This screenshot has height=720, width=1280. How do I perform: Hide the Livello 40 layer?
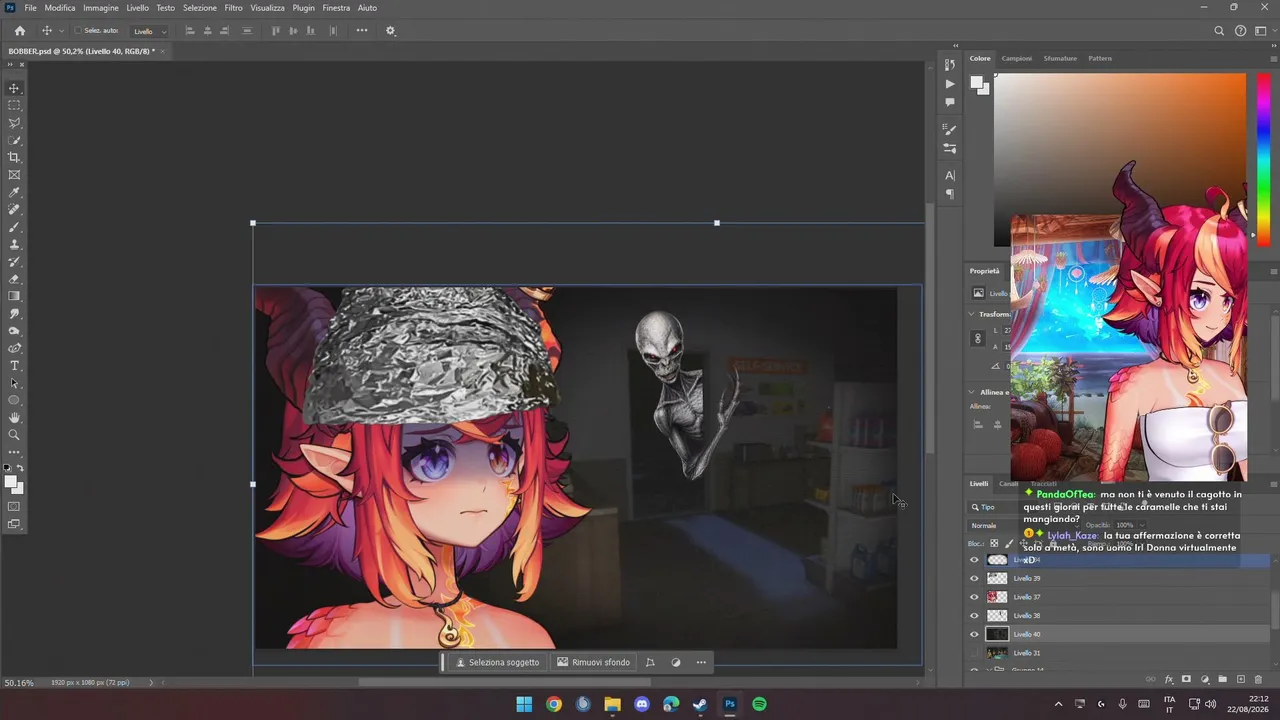click(x=974, y=634)
